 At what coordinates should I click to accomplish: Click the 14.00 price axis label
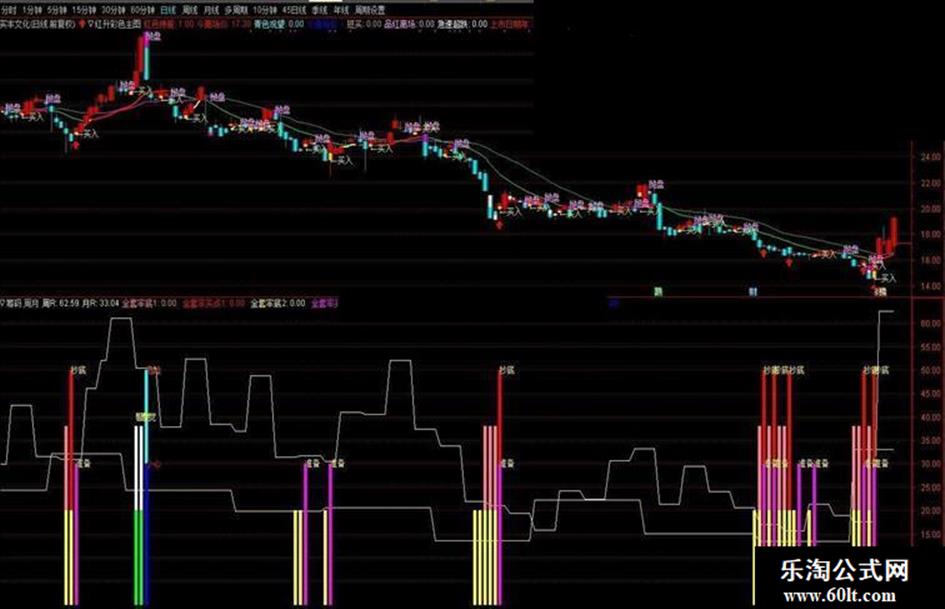click(930, 286)
